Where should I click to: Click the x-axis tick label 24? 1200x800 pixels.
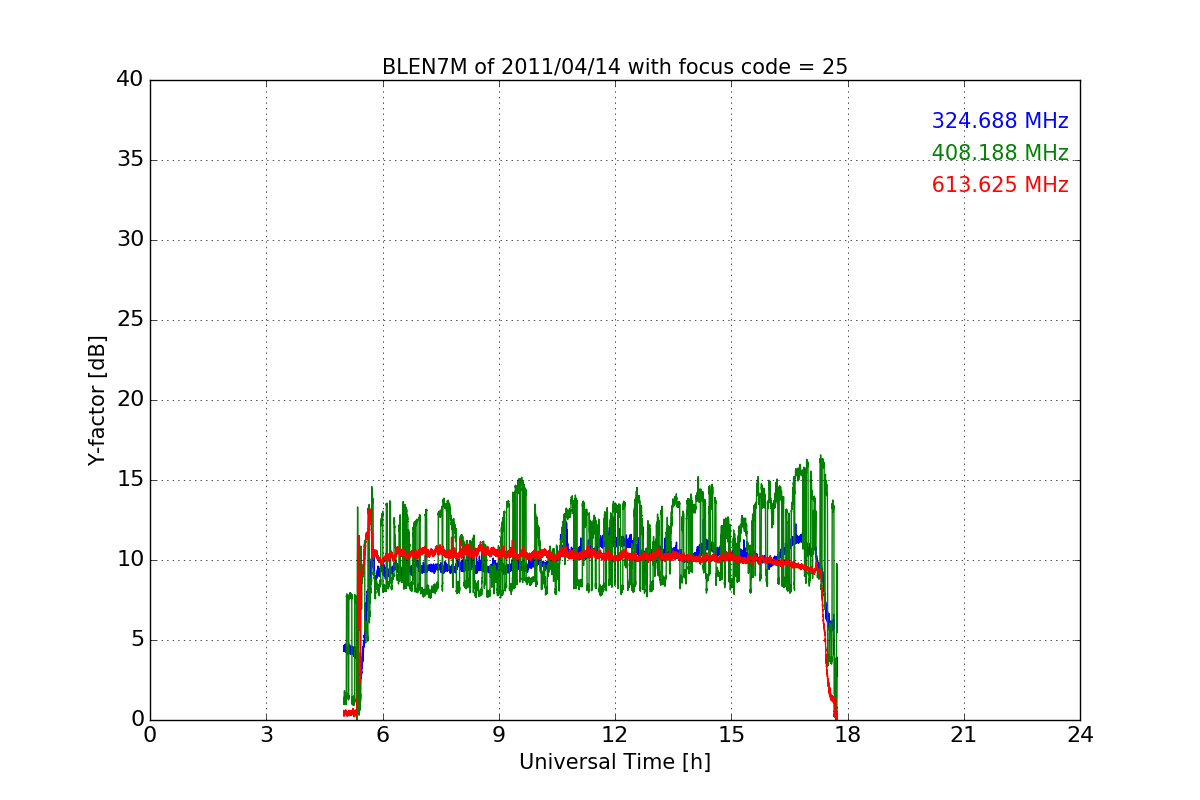pyautogui.click(x=1080, y=735)
